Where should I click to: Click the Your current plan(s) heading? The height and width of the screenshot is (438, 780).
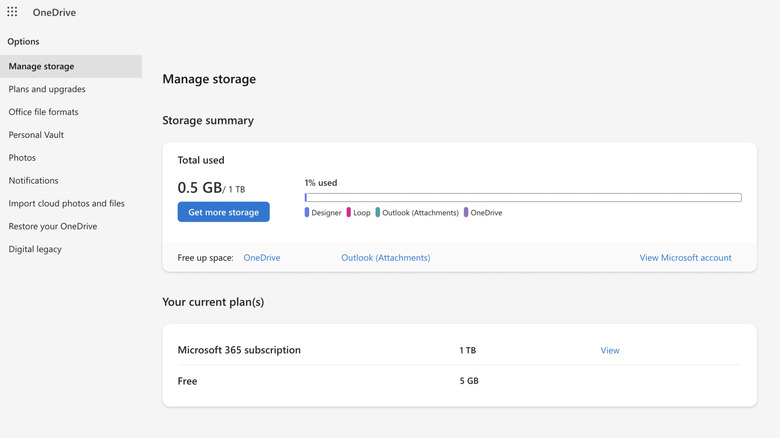point(213,302)
